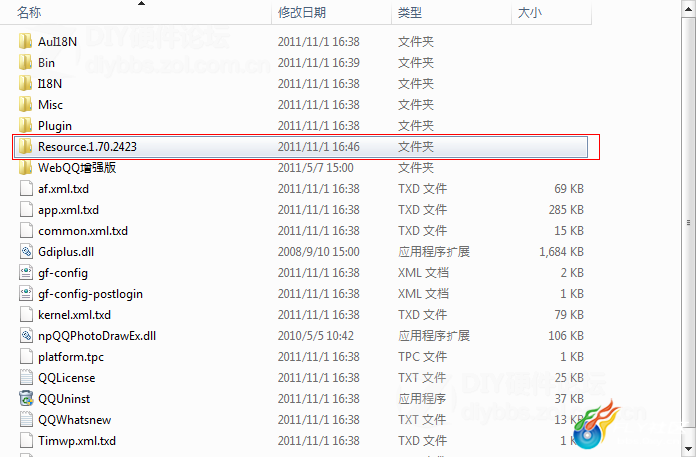Screen dimensions: 697x457
Task: Select the AuI18N folder icon
Action: click(26, 41)
